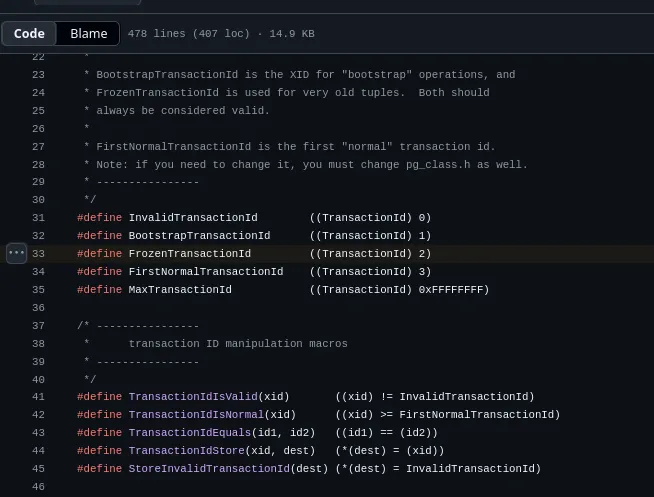Viewport: 654px width, 497px height.
Task: Click StoreInvalidTransactionId macro name
Action: tap(209, 469)
